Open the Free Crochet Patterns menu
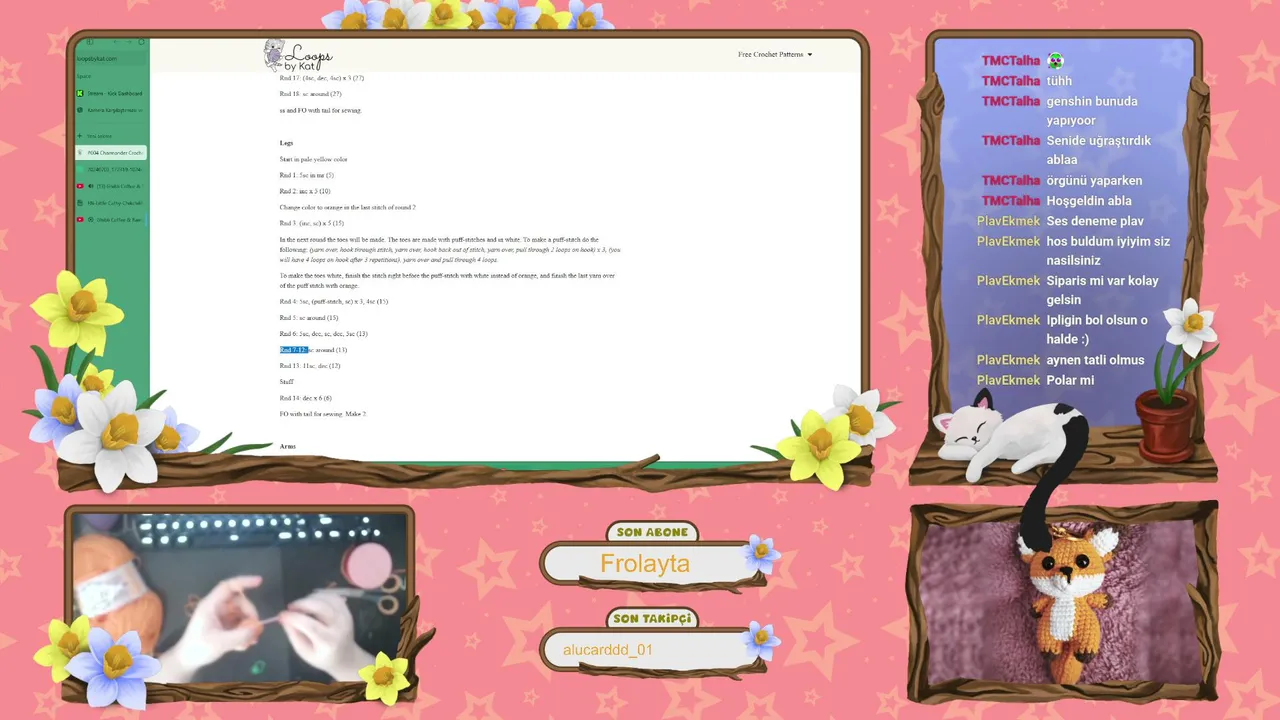 (x=775, y=54)
